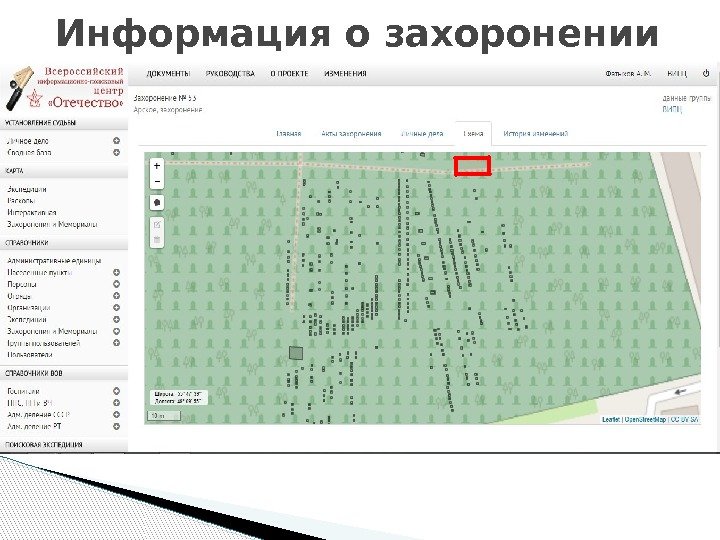The image size is (720, 540).
Task: Open Раскопы in sidebar
Action: tap(21, 201)
